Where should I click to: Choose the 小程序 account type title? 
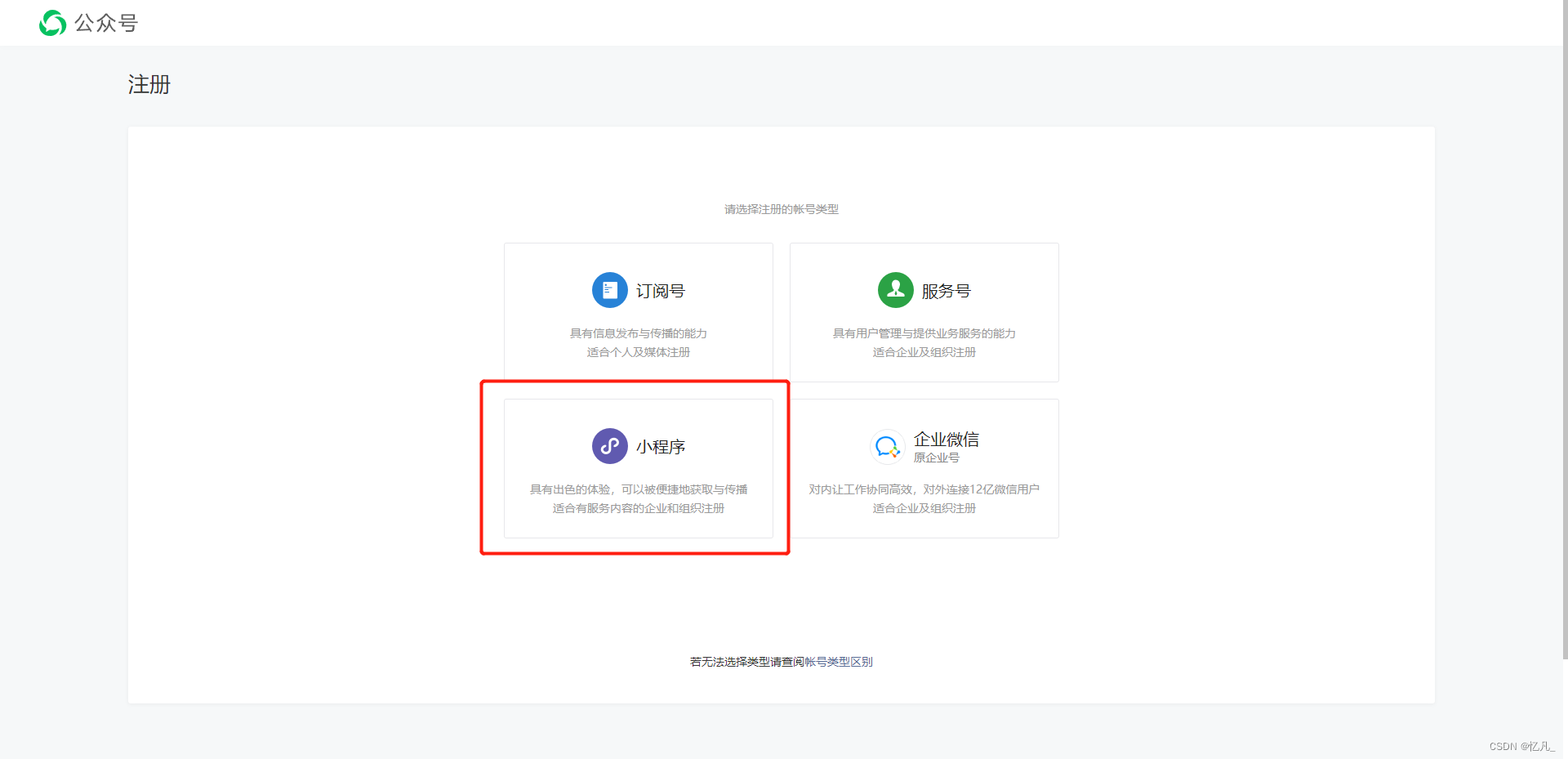pos(661,447)
